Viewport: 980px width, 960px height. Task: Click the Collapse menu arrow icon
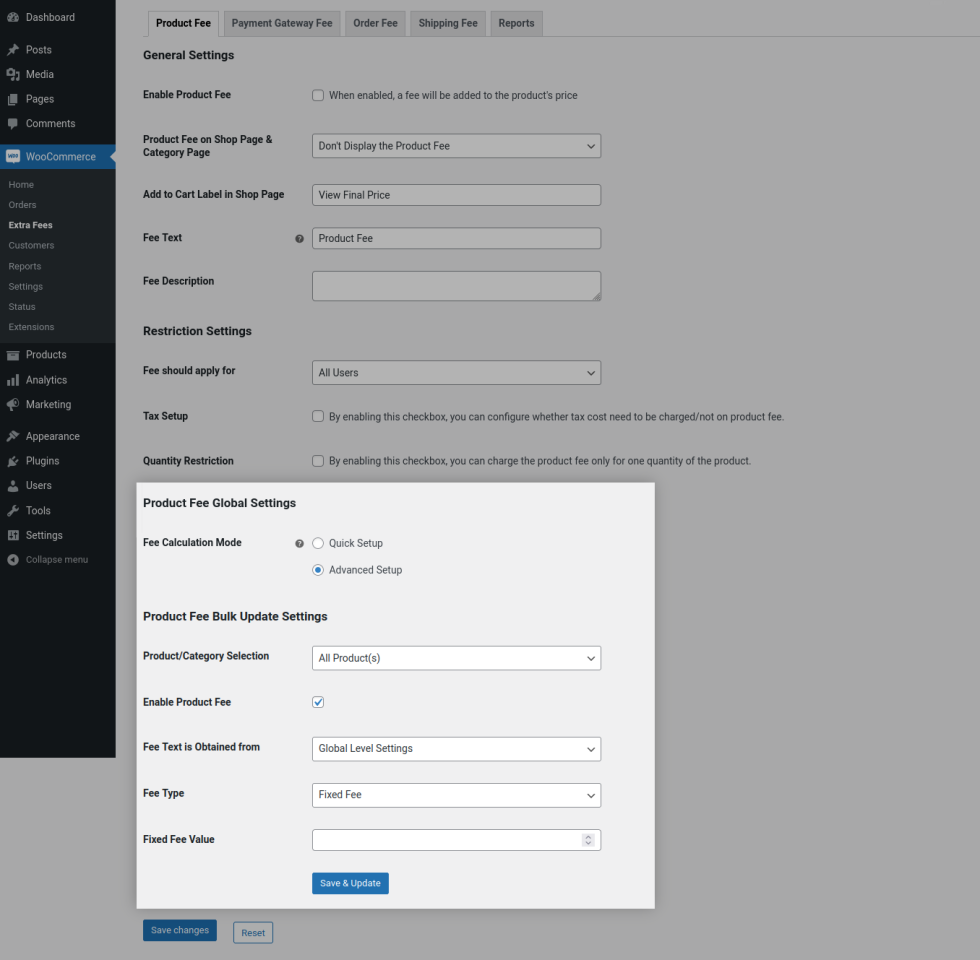coord(12,559)
